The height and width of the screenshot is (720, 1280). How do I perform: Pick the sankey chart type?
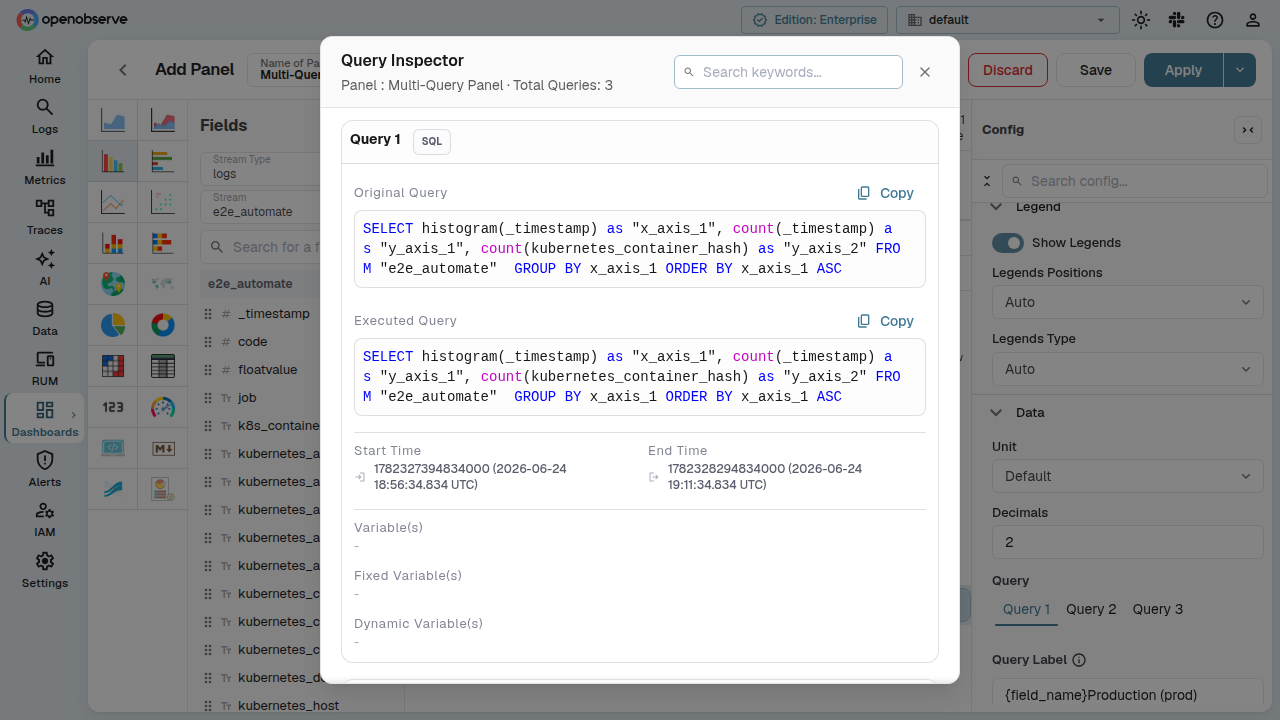tap(113, 489)
